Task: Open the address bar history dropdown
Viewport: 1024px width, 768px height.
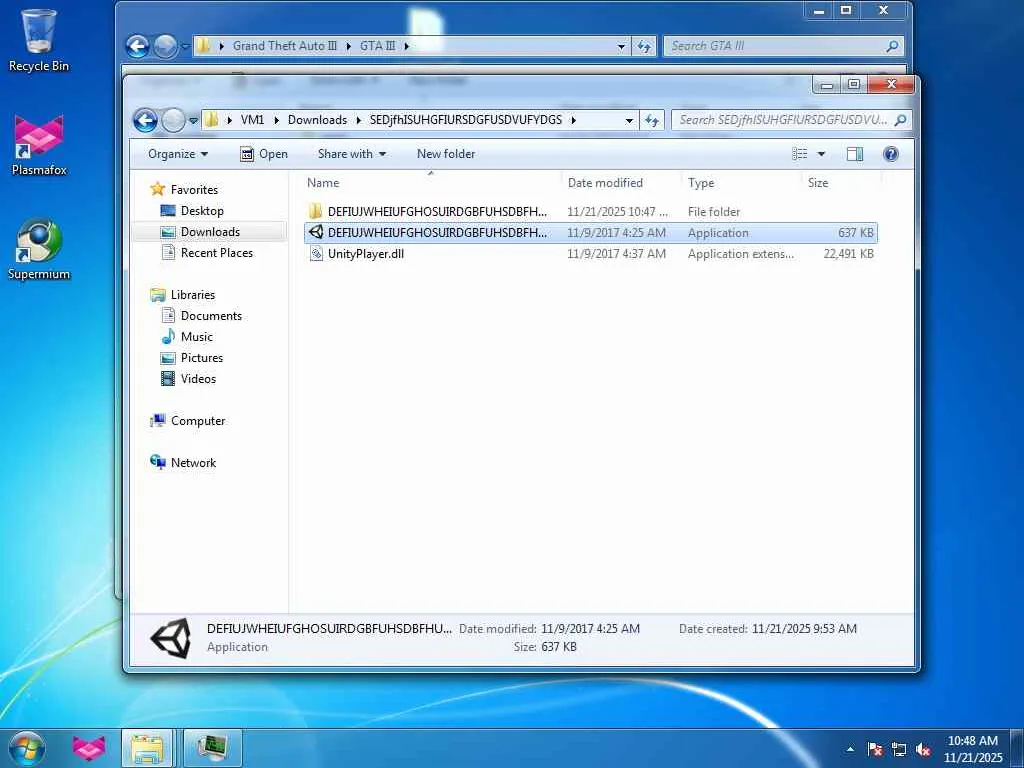Action: point(628,120)
